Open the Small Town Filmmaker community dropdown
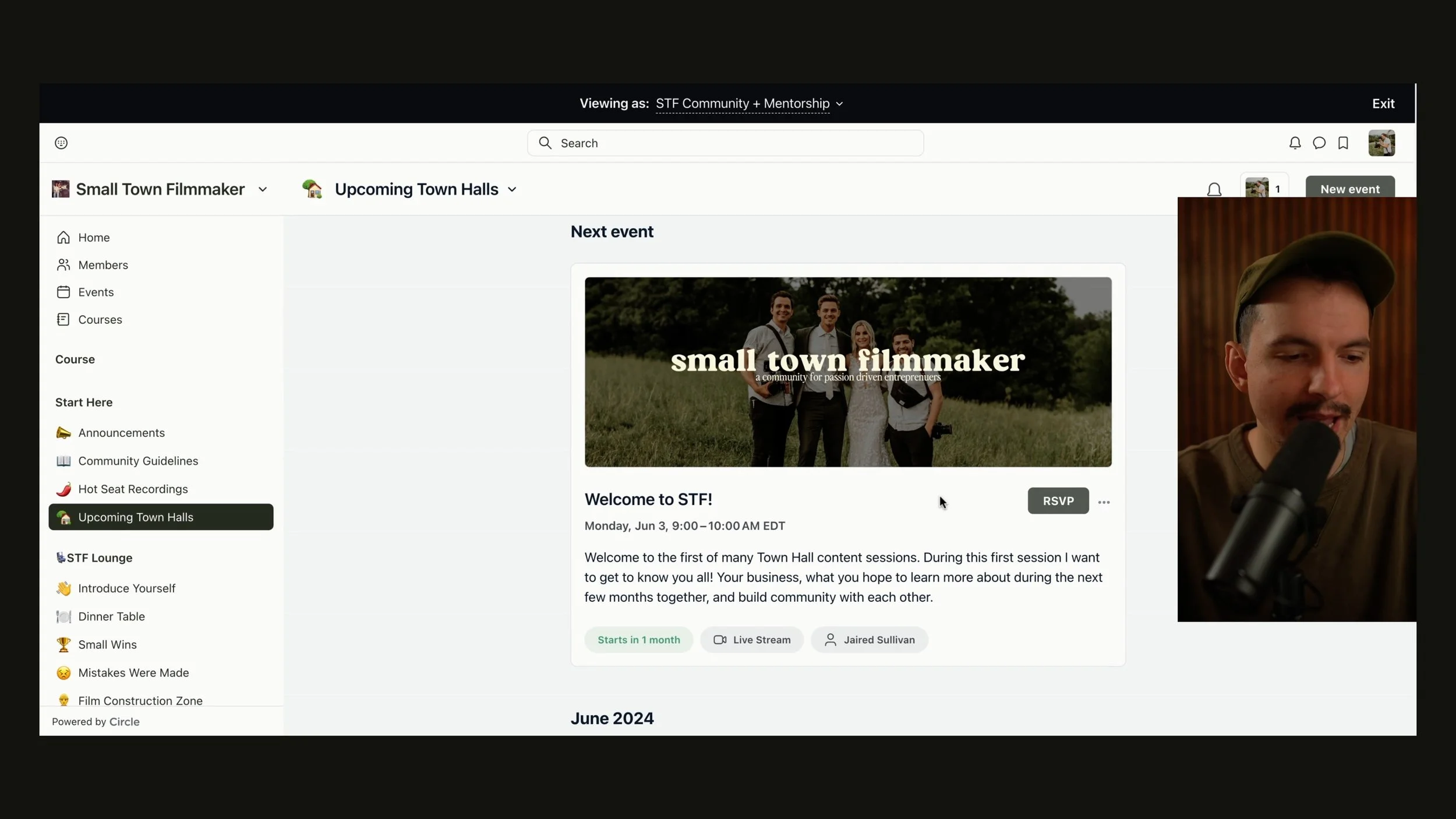Screen dimensions: 1456x819 point(160,189)
